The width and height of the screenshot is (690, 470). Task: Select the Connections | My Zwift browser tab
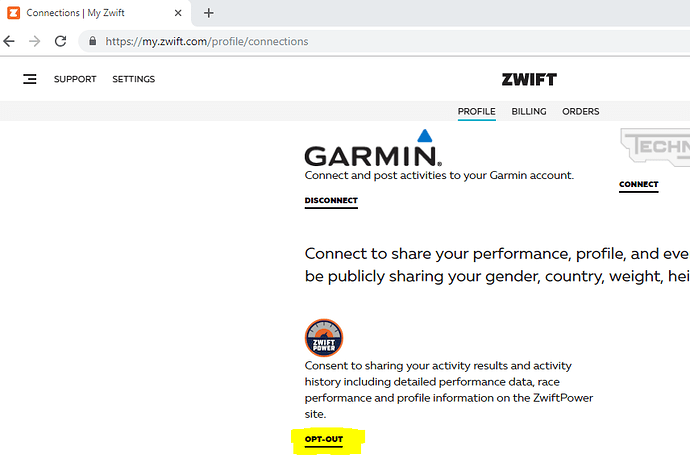click(95, 13)
